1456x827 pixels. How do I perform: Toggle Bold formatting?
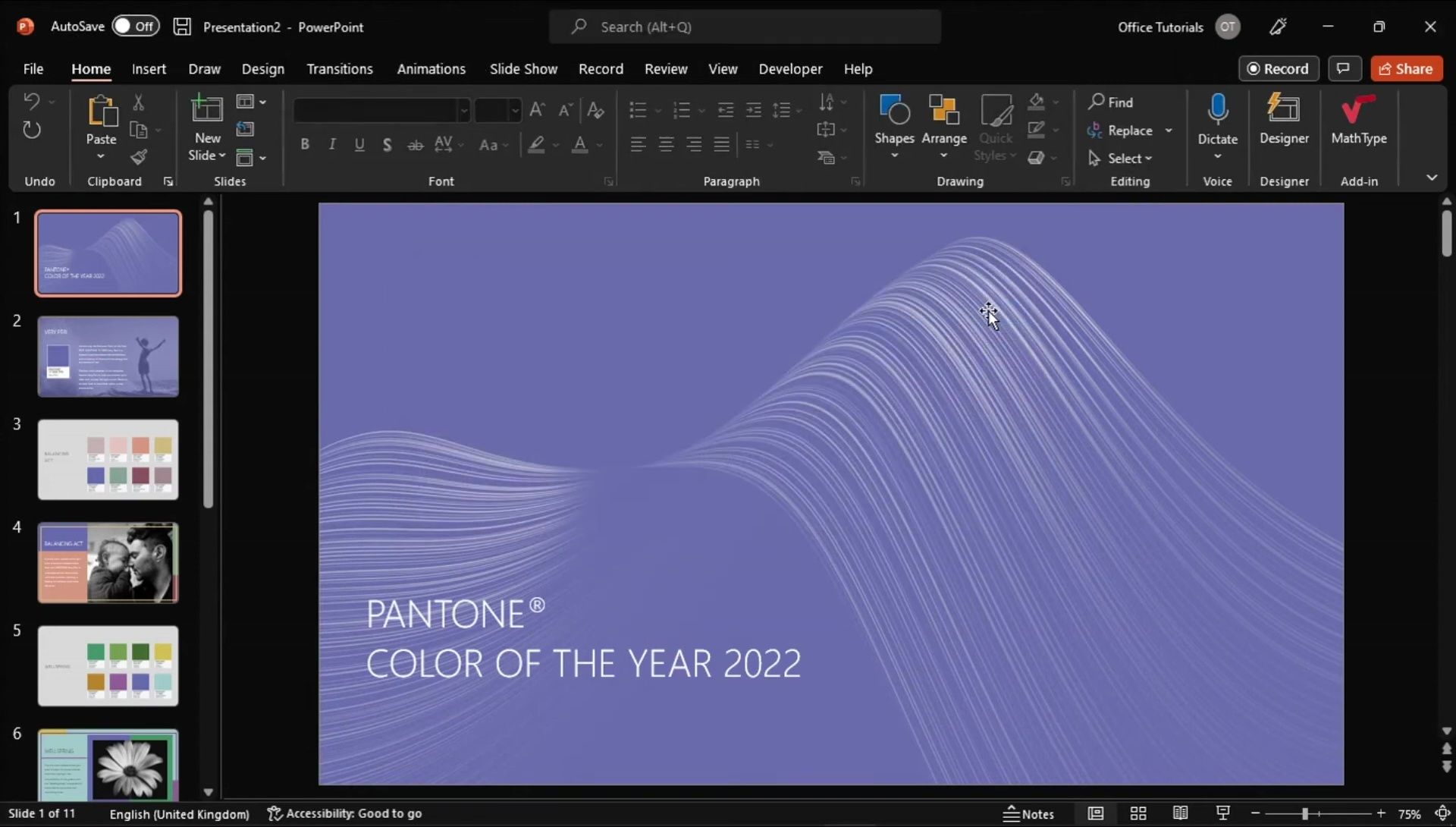pyautogui.click(x=304, y=144)
